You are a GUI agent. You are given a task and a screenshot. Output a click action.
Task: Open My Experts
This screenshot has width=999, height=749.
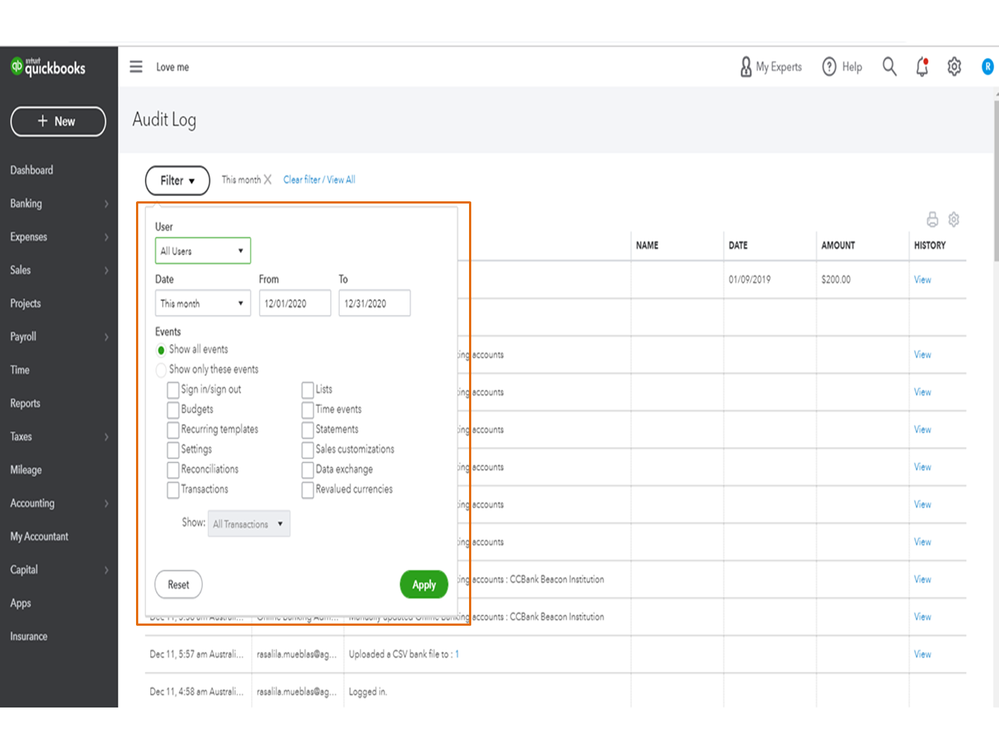pyautogui.click(x=770, y=66)
